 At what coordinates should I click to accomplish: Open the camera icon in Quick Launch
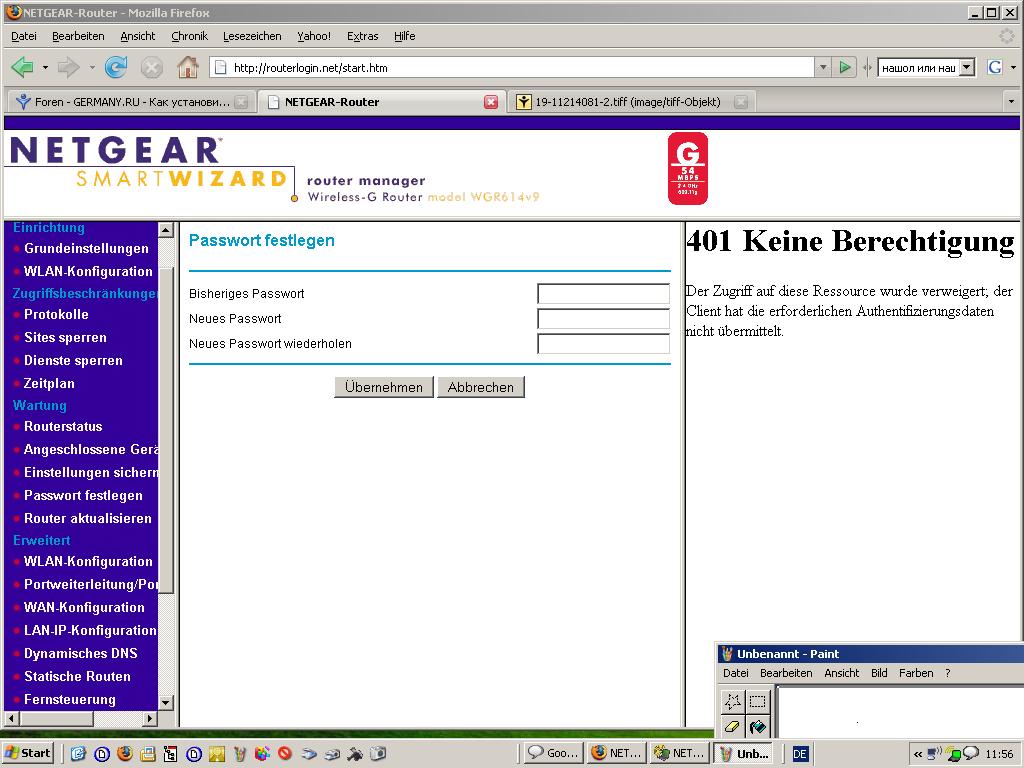click(x=378, y=754)
